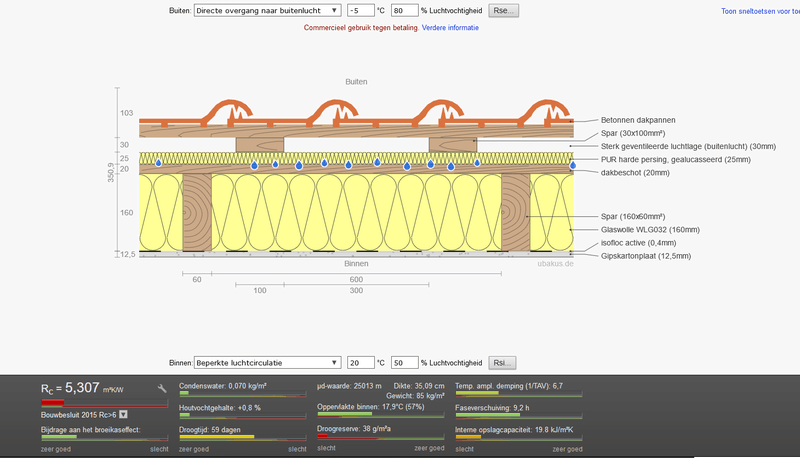Click the outside temperature field showing -5

pyautogui.click(x=361, y=11)
